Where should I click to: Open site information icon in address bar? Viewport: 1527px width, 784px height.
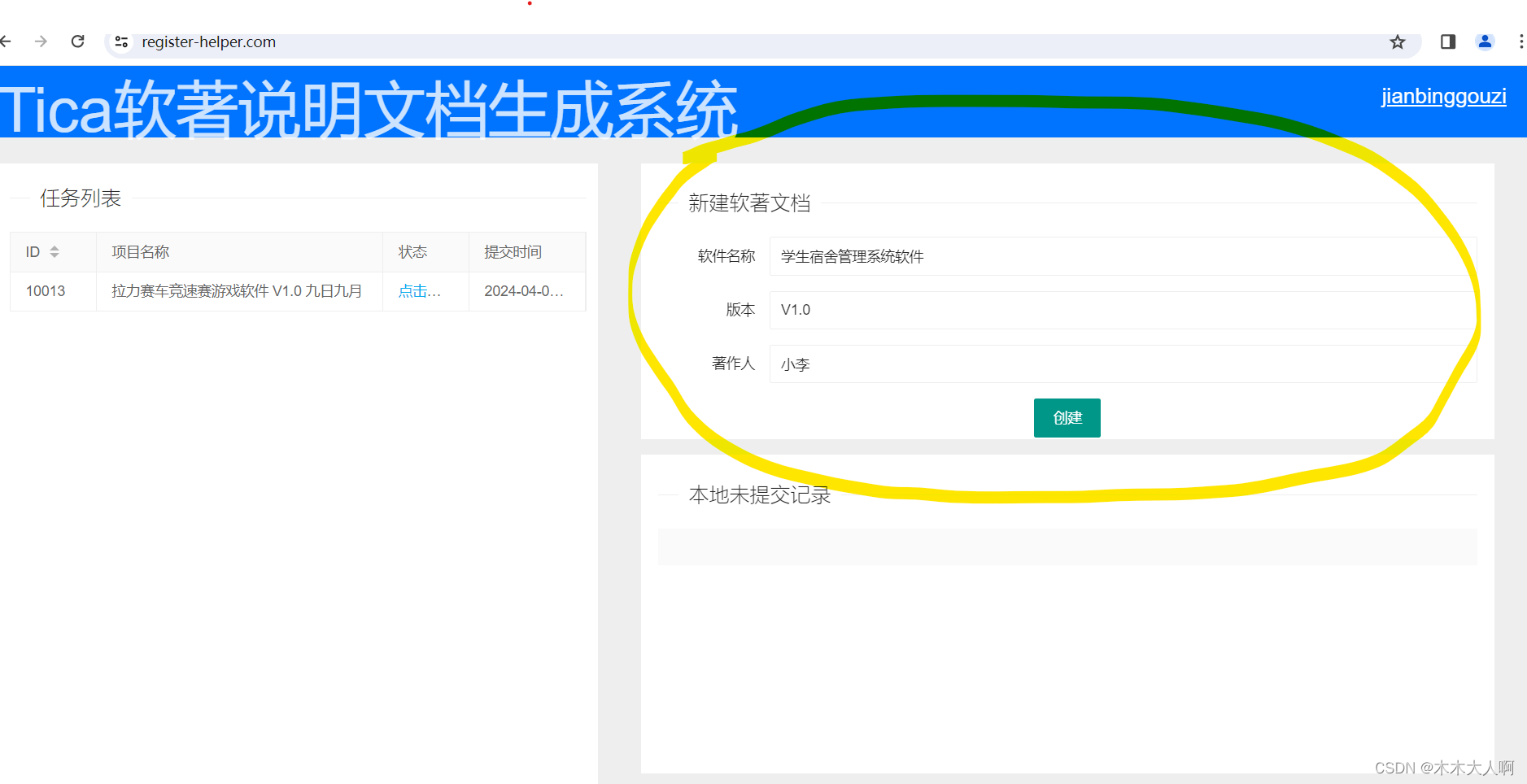(x=121, y=41)
